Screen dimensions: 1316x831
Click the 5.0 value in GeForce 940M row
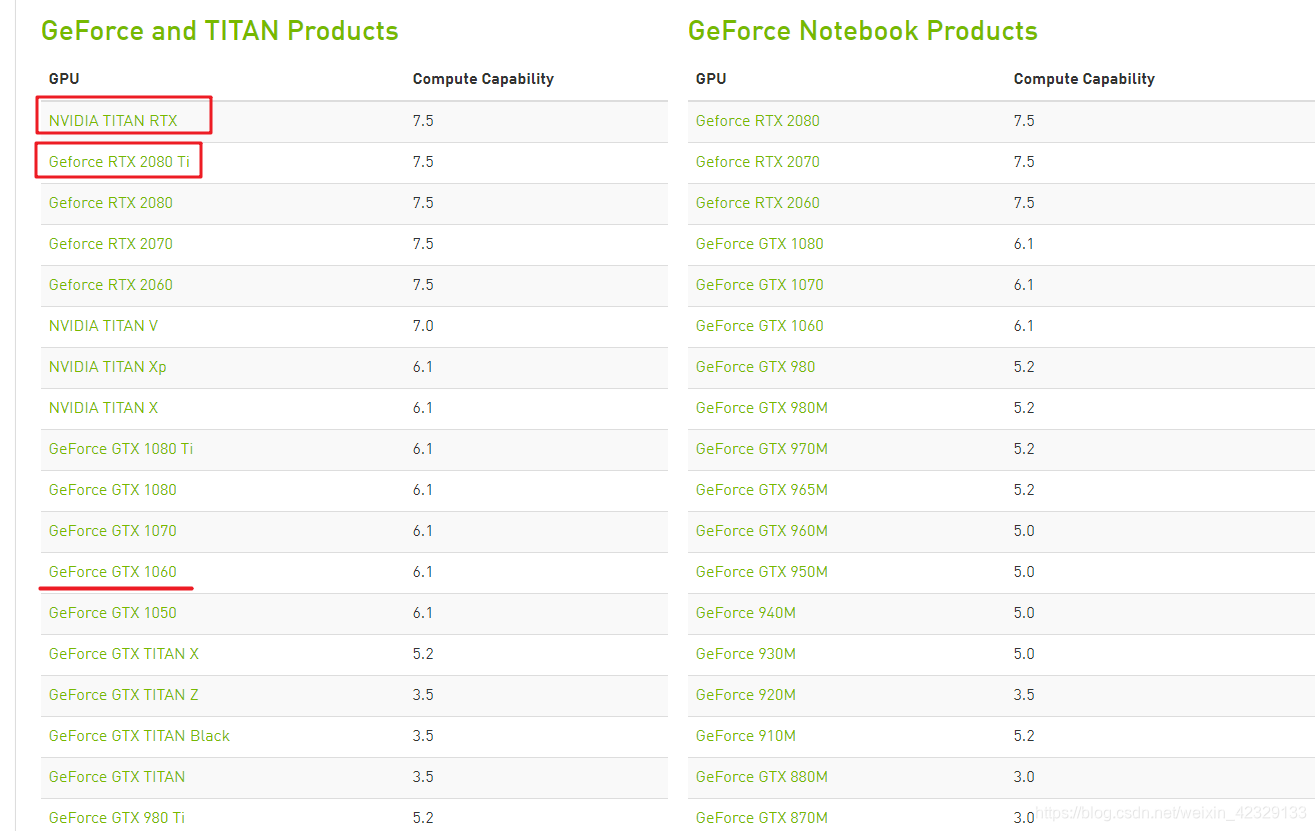pos(1024,613)
